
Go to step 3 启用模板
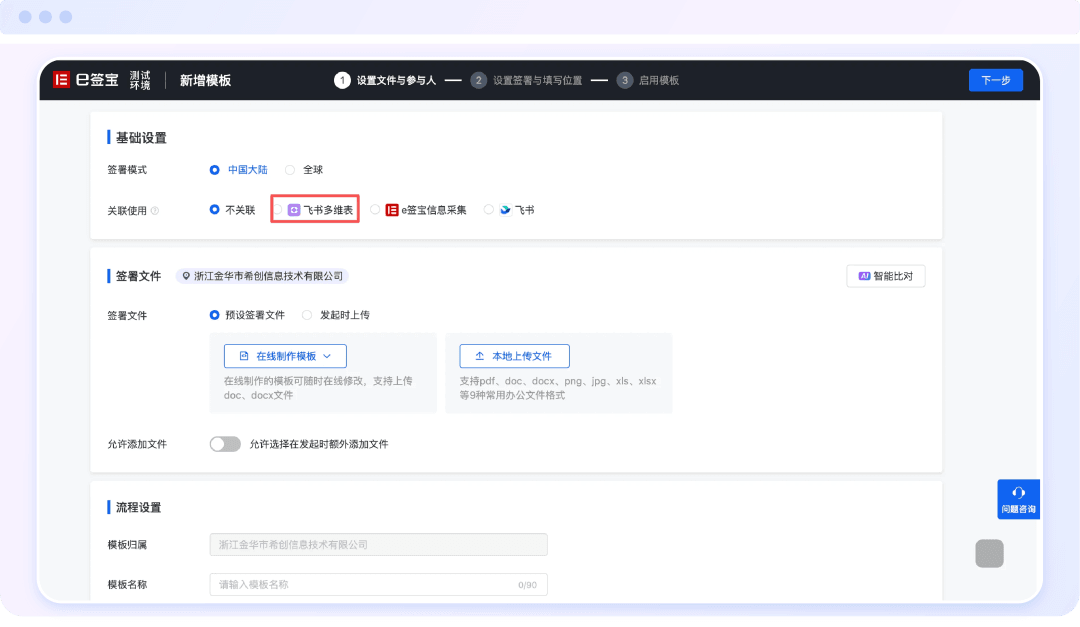tap(648, 81)
